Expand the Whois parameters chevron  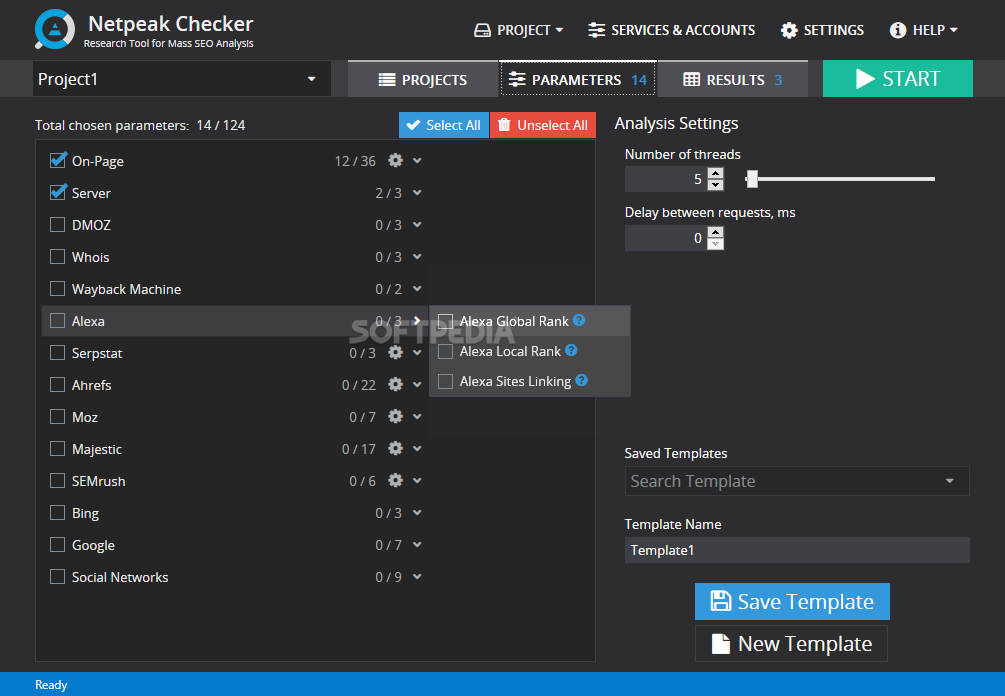pyautogui.click(x=417, y=257)
